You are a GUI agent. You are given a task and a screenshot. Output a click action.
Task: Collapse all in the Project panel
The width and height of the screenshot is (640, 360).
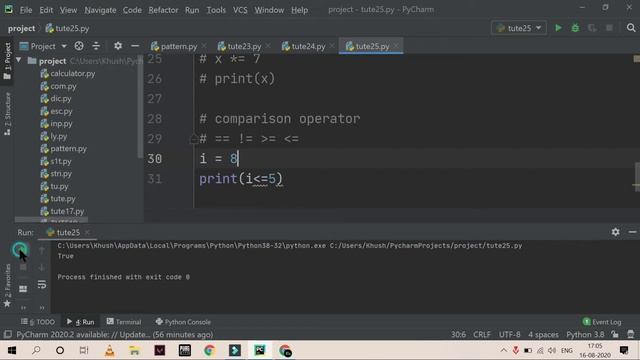click(96, 46)
